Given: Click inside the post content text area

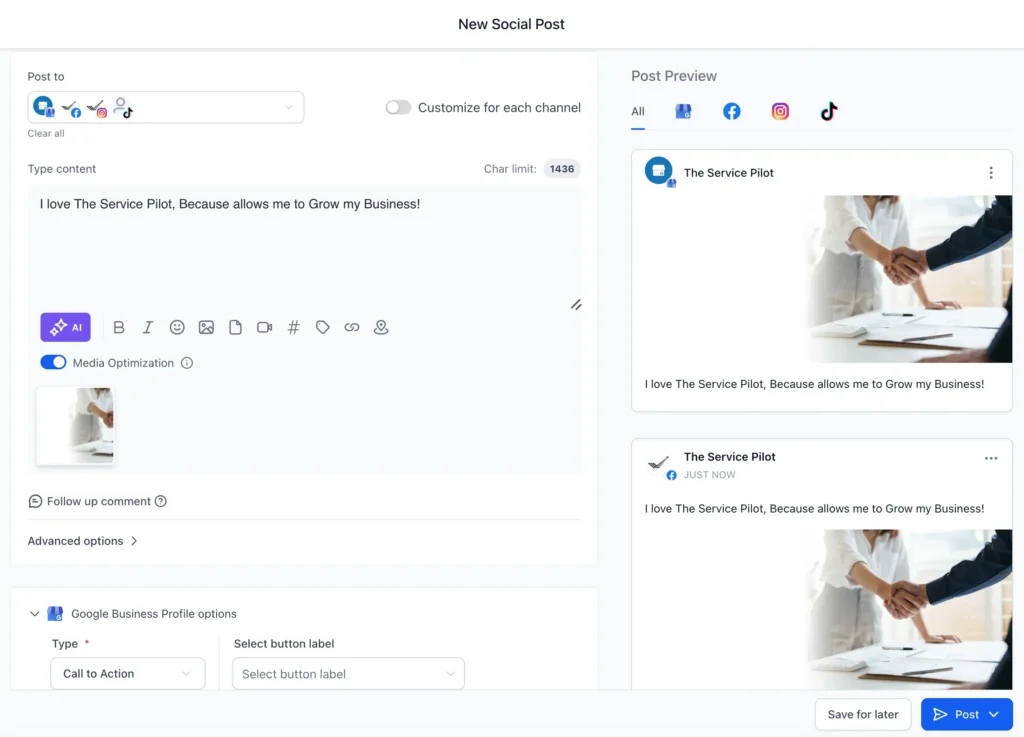Looking at the screenshot, I should [300, 250].
